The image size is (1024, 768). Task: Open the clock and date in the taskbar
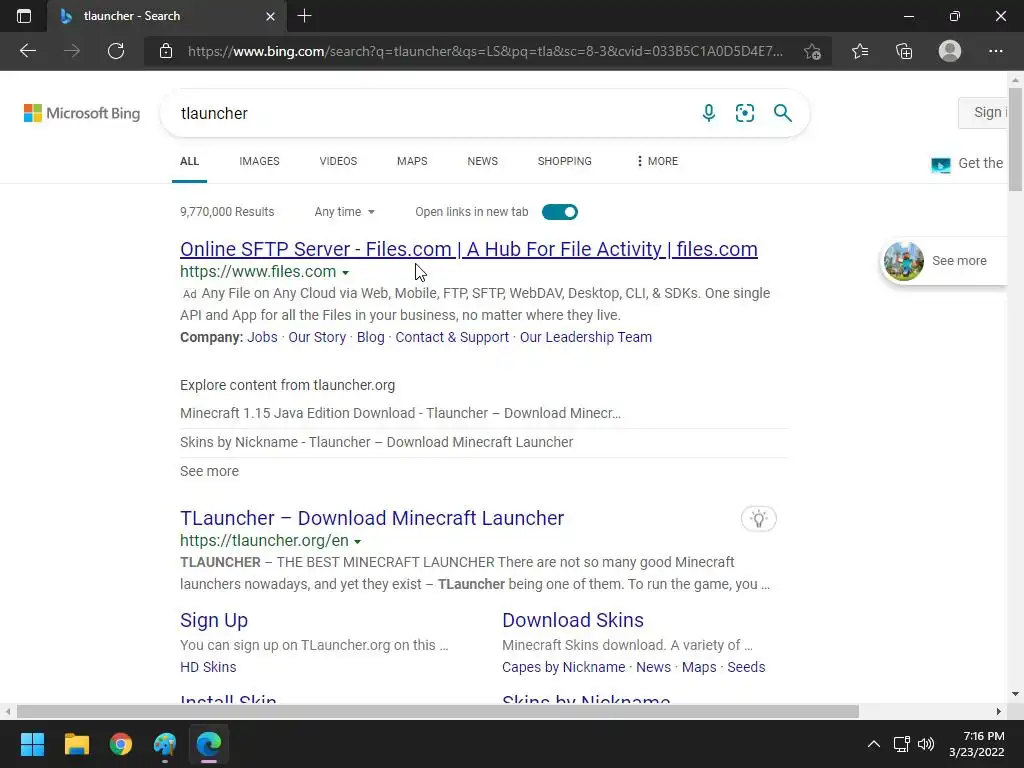pos(977,744)
